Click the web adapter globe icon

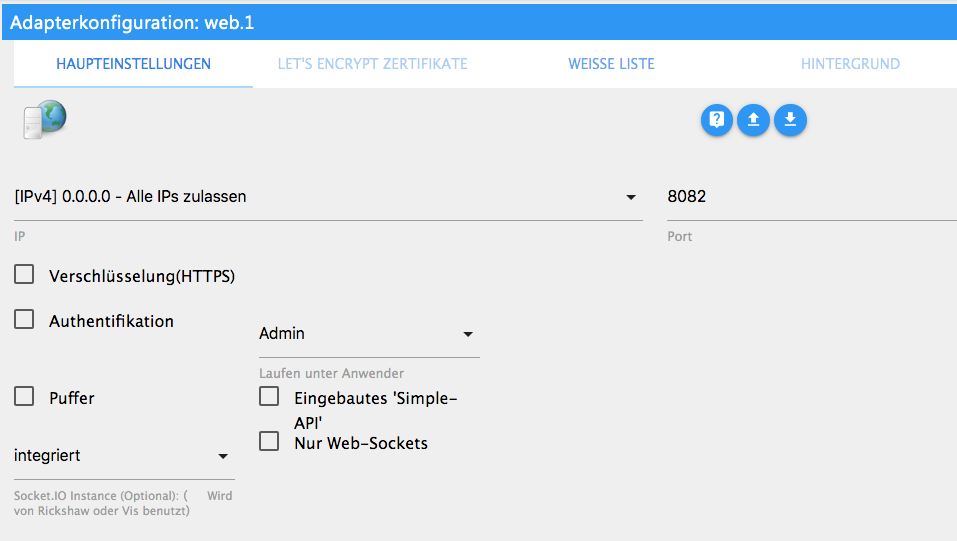coord(44,119)
